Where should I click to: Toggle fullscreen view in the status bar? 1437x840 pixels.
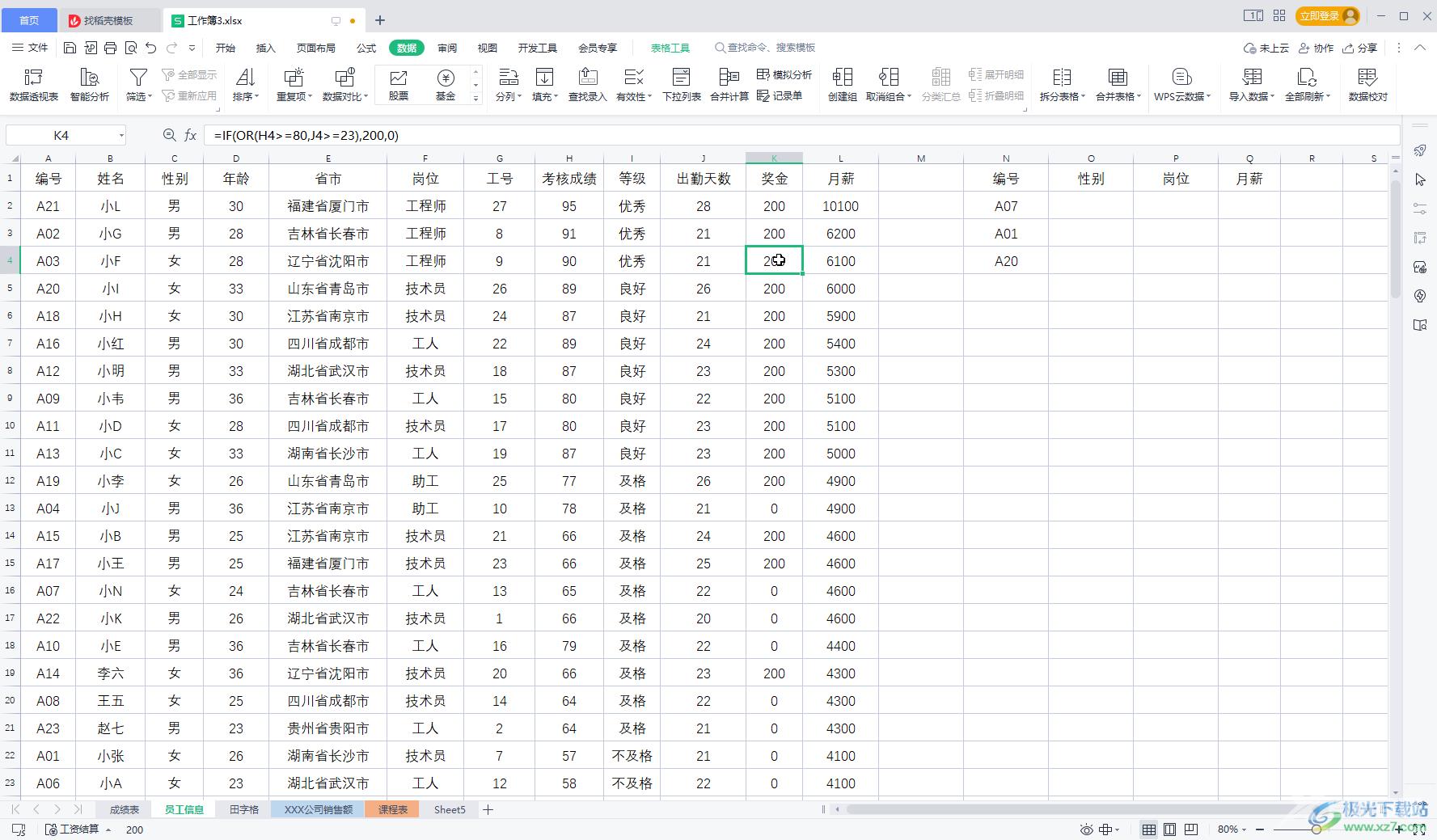(1418, 829)
